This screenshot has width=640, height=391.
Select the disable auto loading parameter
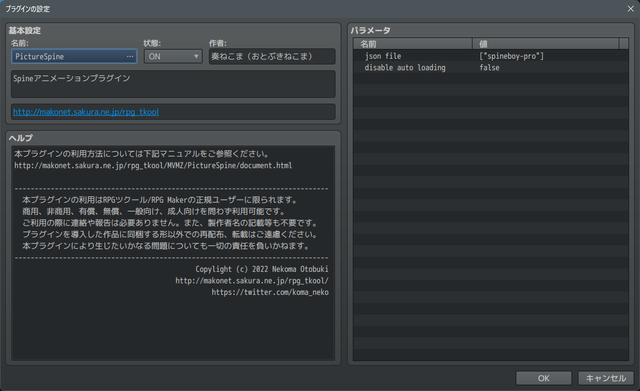[x=491, y=67]
